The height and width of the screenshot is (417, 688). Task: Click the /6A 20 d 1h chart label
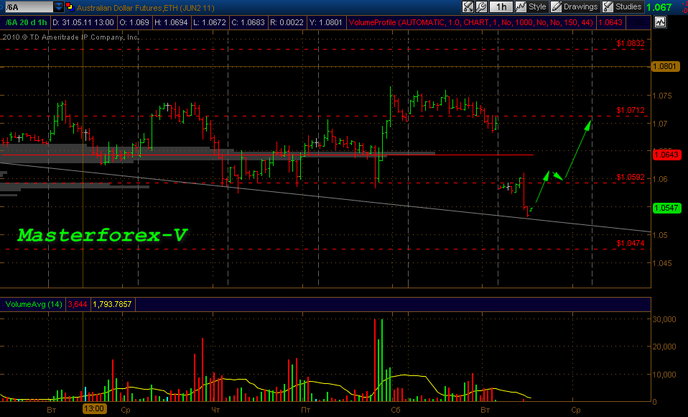26,22
